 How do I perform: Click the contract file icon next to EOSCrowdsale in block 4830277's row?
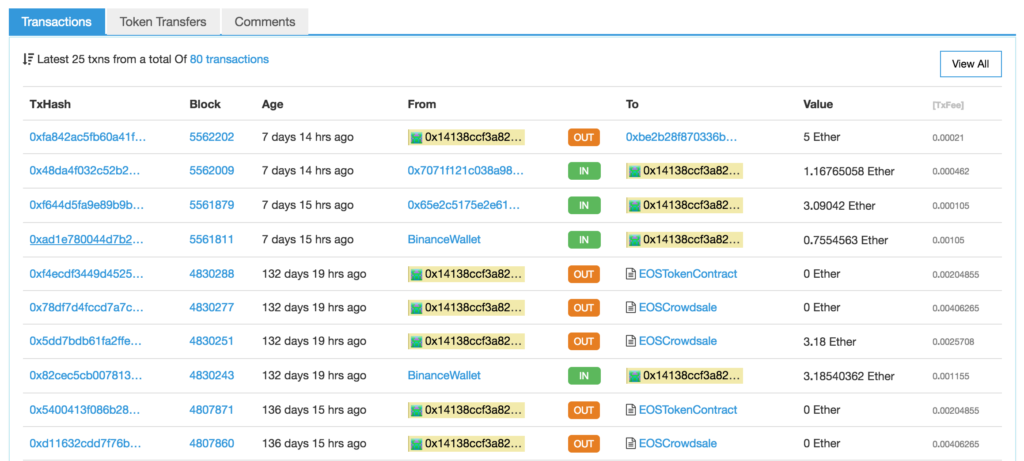631,307
